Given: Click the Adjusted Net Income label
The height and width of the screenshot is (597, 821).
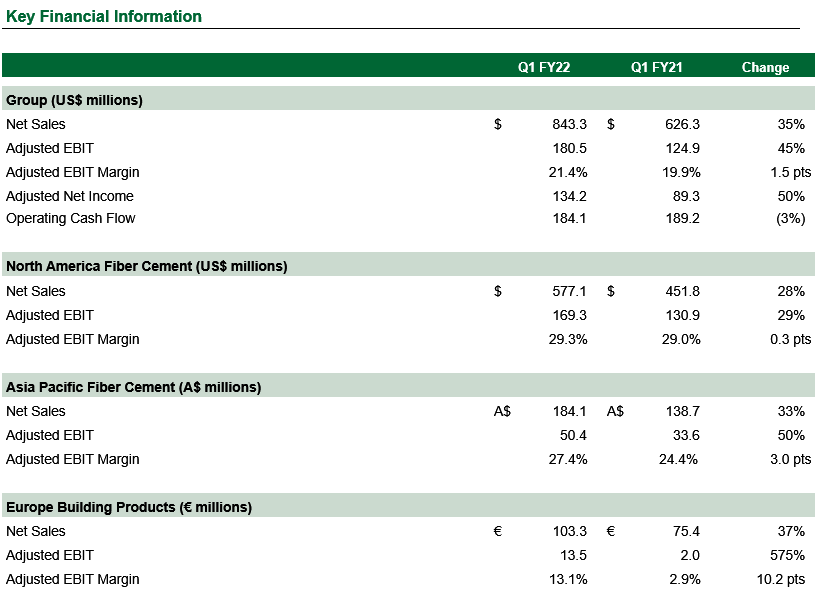Looking at the screenshot, I should [70, 196].
